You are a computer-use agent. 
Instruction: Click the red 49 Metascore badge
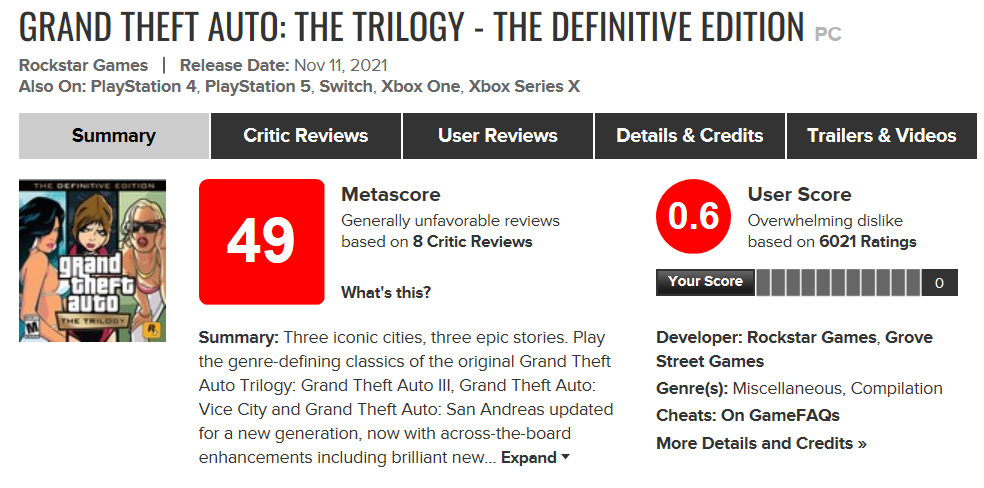261,241
